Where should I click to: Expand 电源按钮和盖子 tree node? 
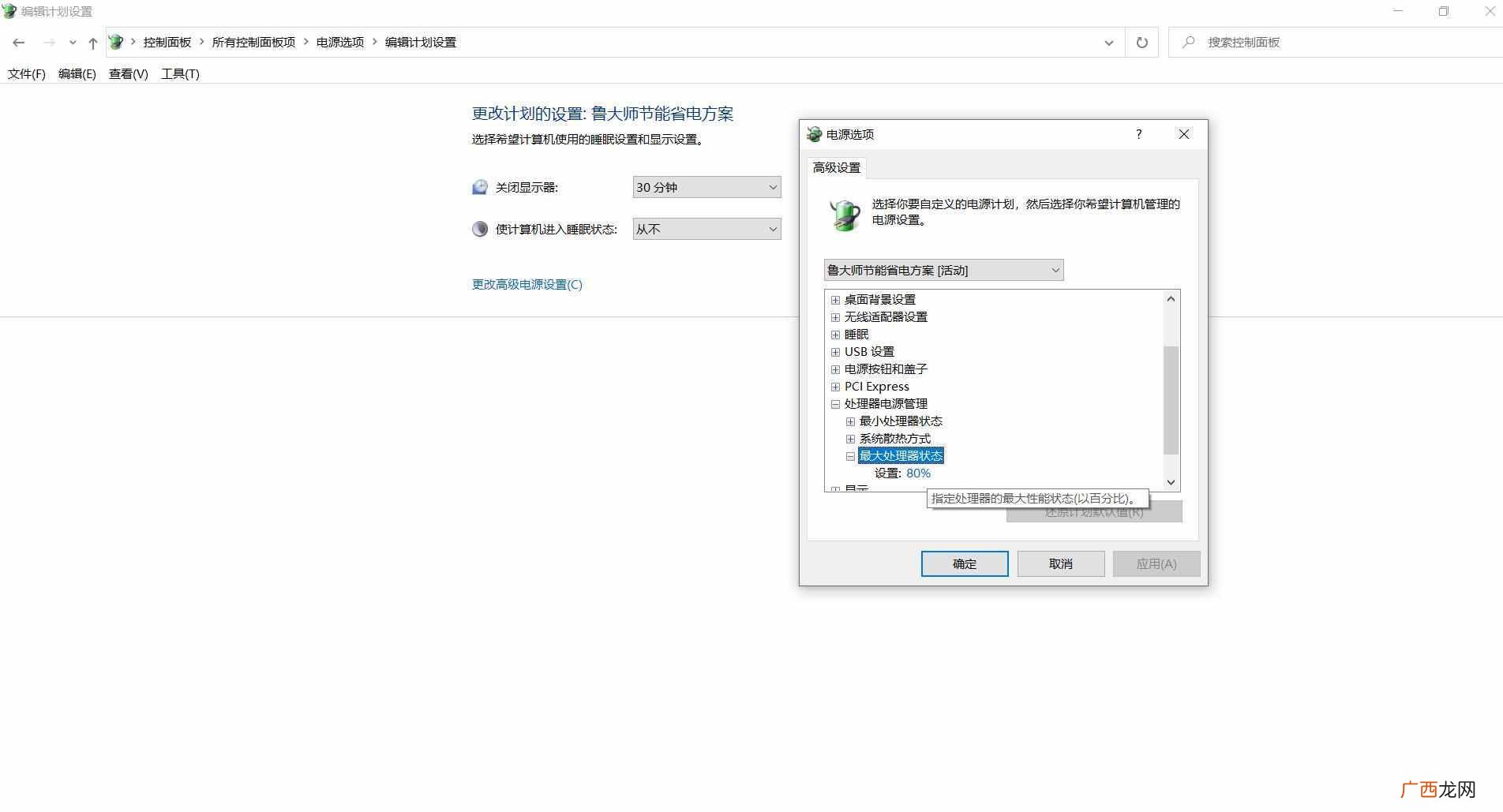click(835, 369)
